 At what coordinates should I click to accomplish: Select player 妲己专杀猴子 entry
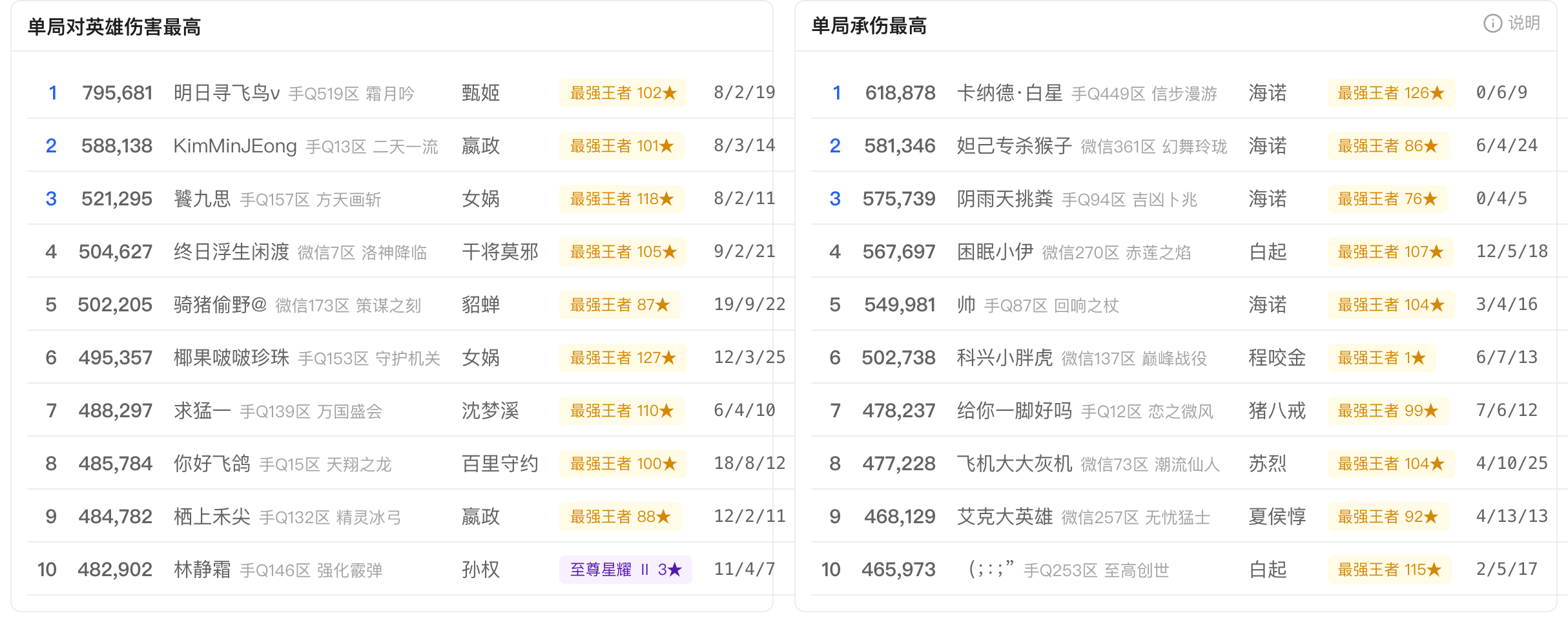[x=1015, y=146]
